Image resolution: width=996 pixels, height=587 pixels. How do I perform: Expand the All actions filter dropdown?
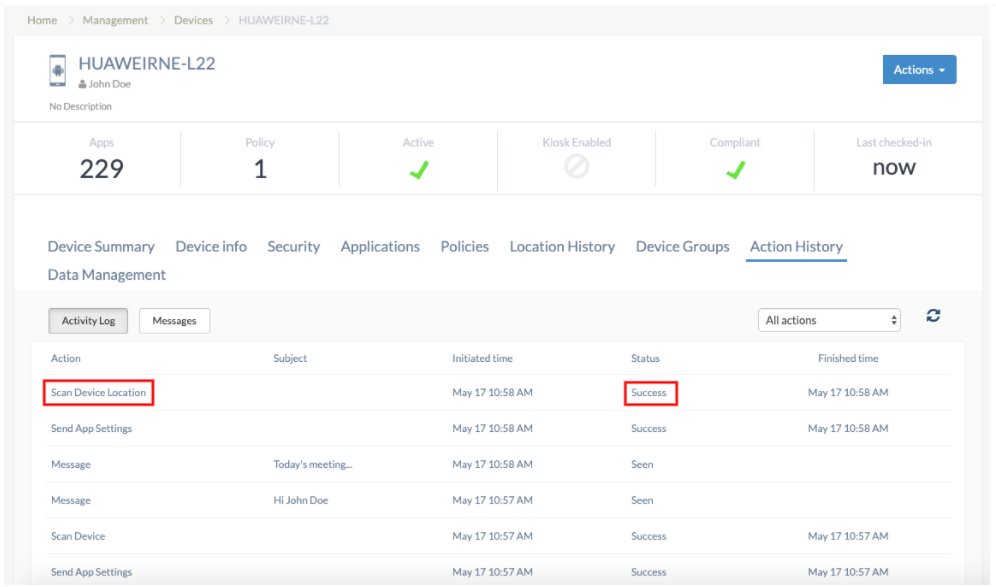point(829,320)
